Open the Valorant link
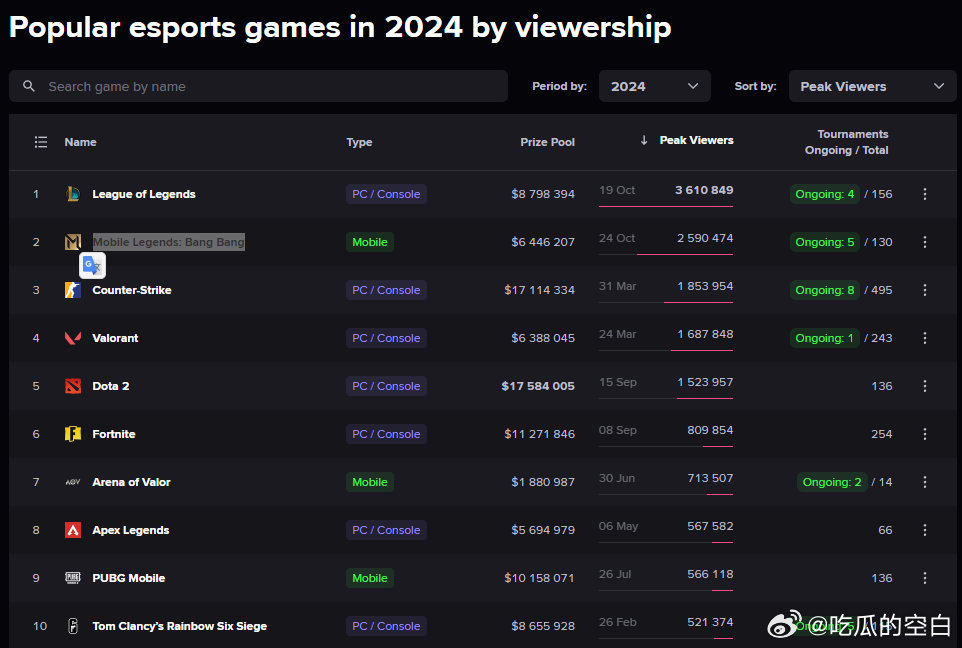The width and height of the screenshot is (962, 648). [x=115, y=338]
